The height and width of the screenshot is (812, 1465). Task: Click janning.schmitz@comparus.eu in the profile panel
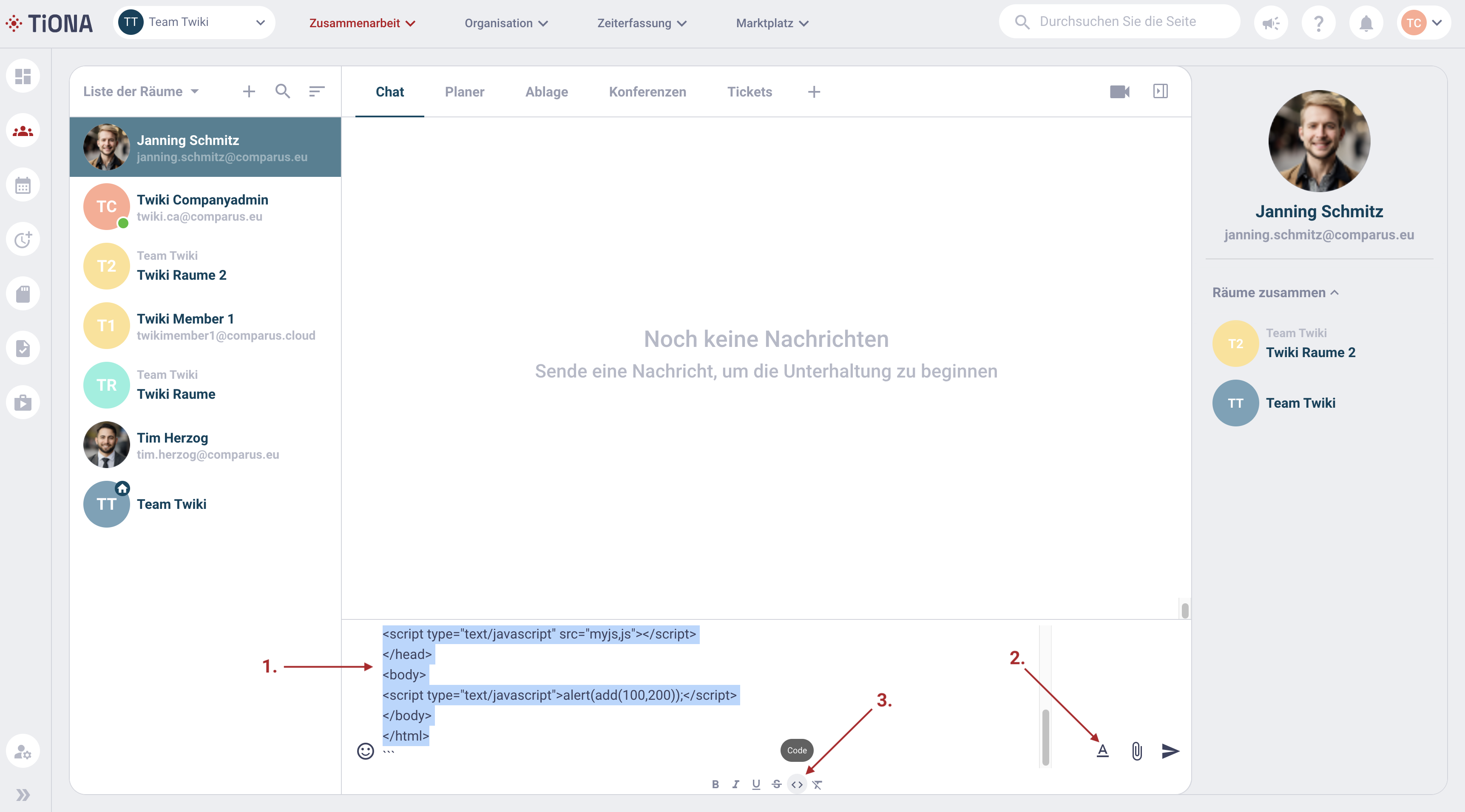click(x=1319, y=234)
